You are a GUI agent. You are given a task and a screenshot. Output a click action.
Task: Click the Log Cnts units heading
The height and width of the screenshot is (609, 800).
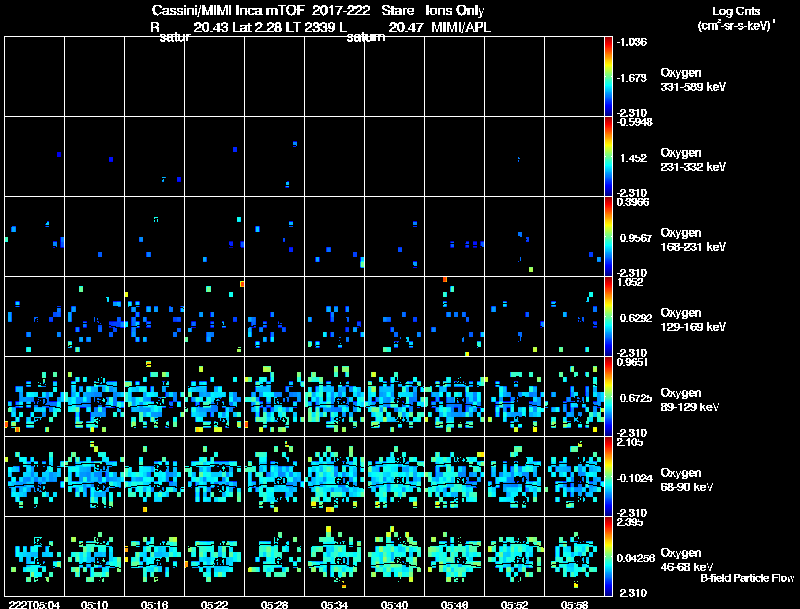736,18
